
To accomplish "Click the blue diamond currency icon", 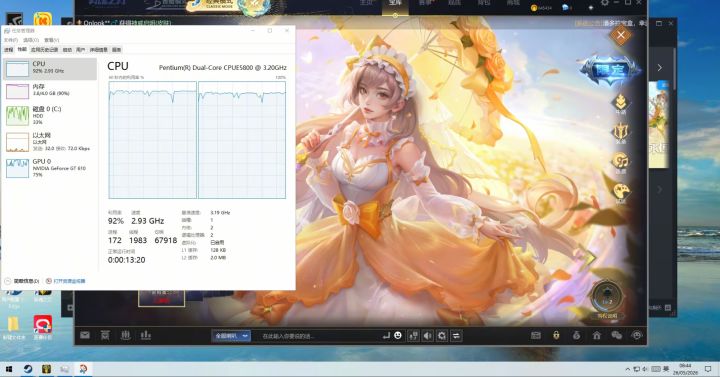I will tap(564, 7).
